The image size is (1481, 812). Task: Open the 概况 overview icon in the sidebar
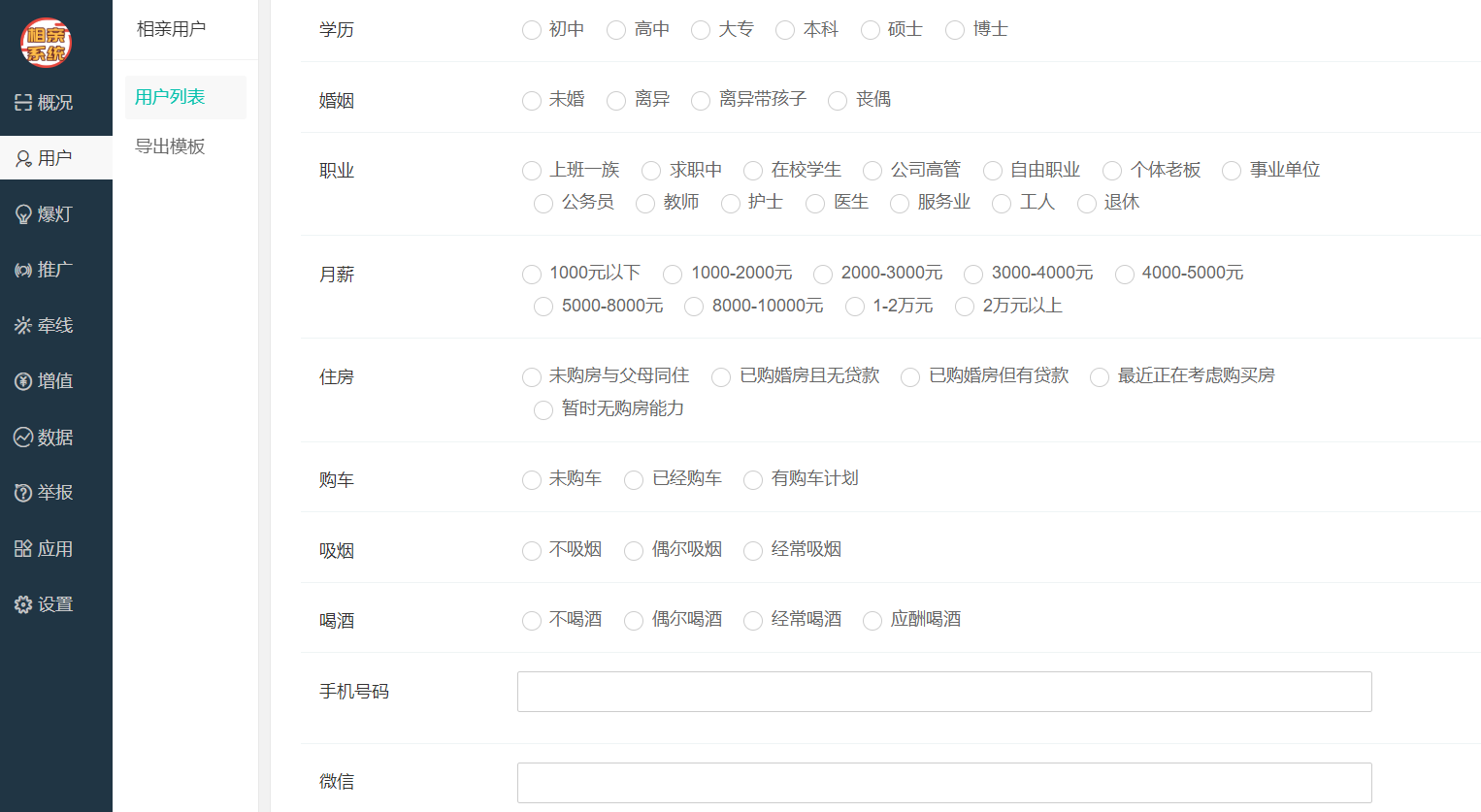(23, 102)
